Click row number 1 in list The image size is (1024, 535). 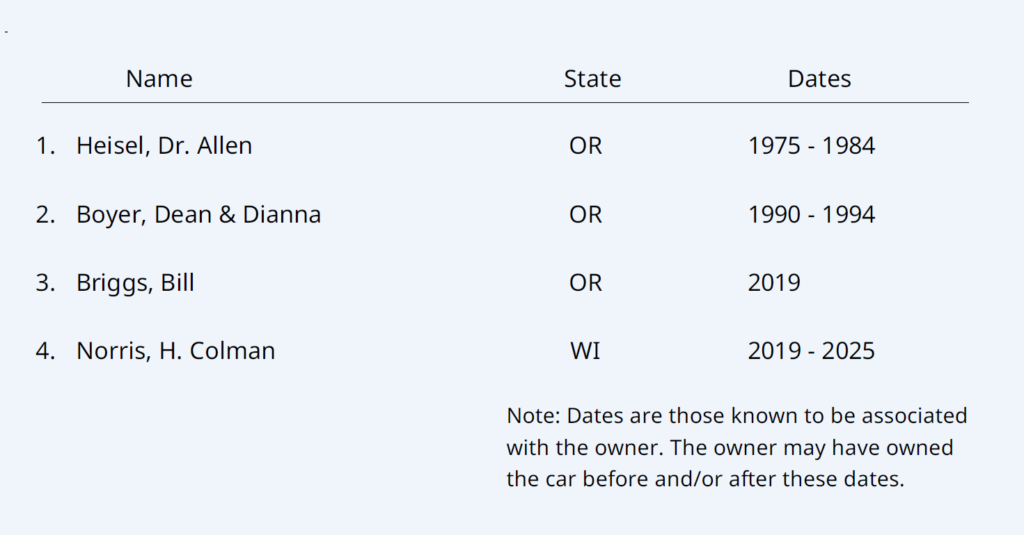pos(45,146)
